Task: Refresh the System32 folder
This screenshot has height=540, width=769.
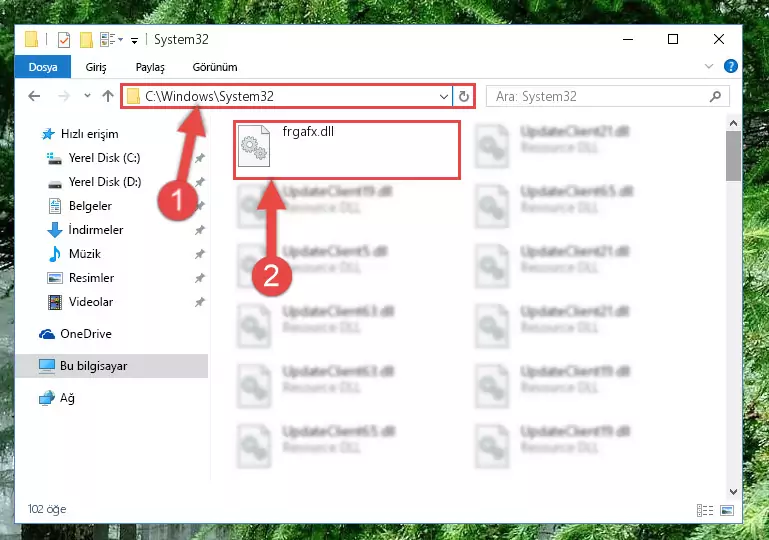Action: (x=463, y=97)
